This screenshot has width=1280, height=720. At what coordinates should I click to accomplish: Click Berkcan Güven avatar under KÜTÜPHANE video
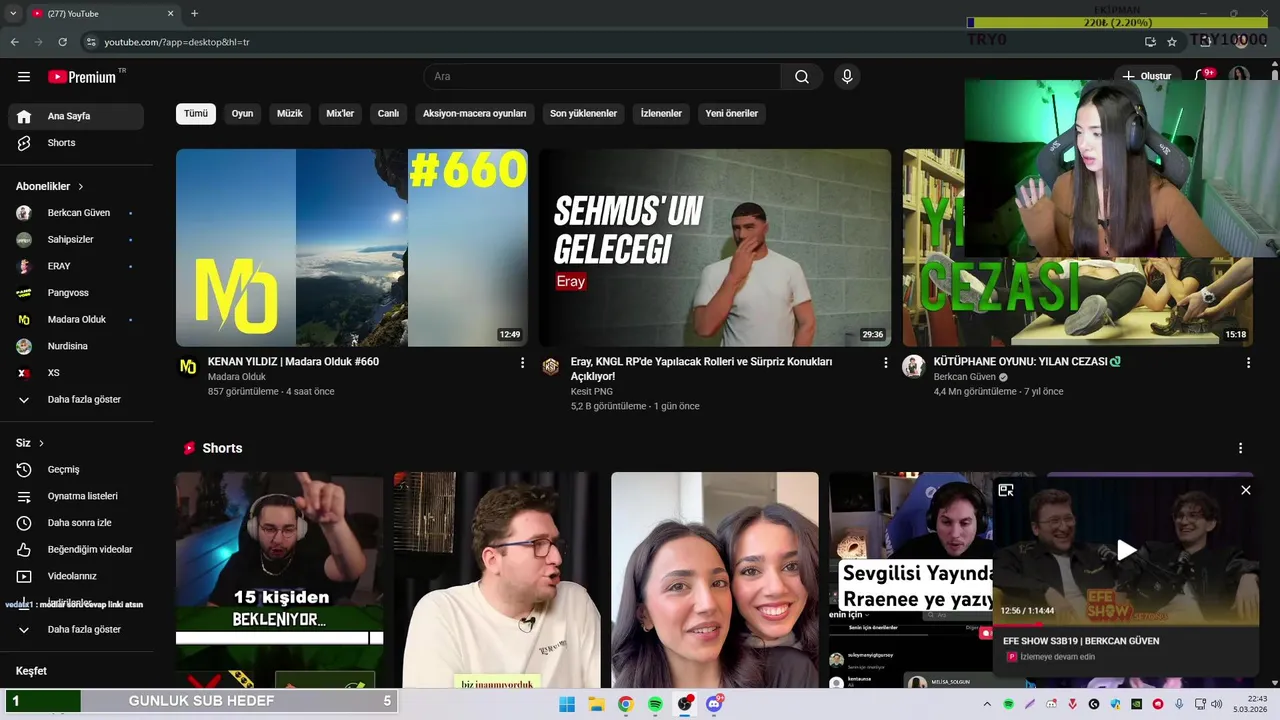[913, 367]
